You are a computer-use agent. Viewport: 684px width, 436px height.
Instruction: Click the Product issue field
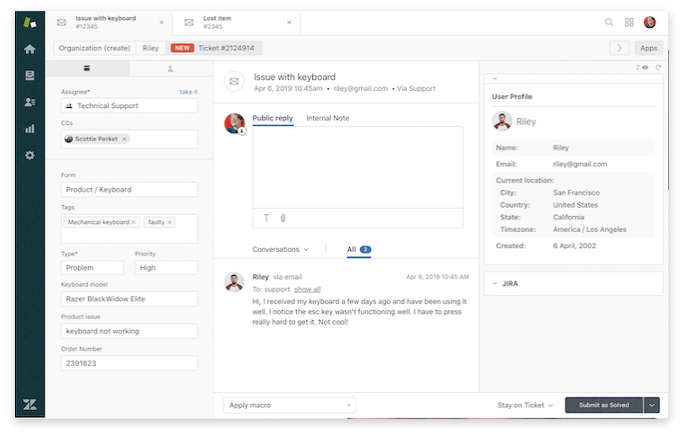pos(129,331)
